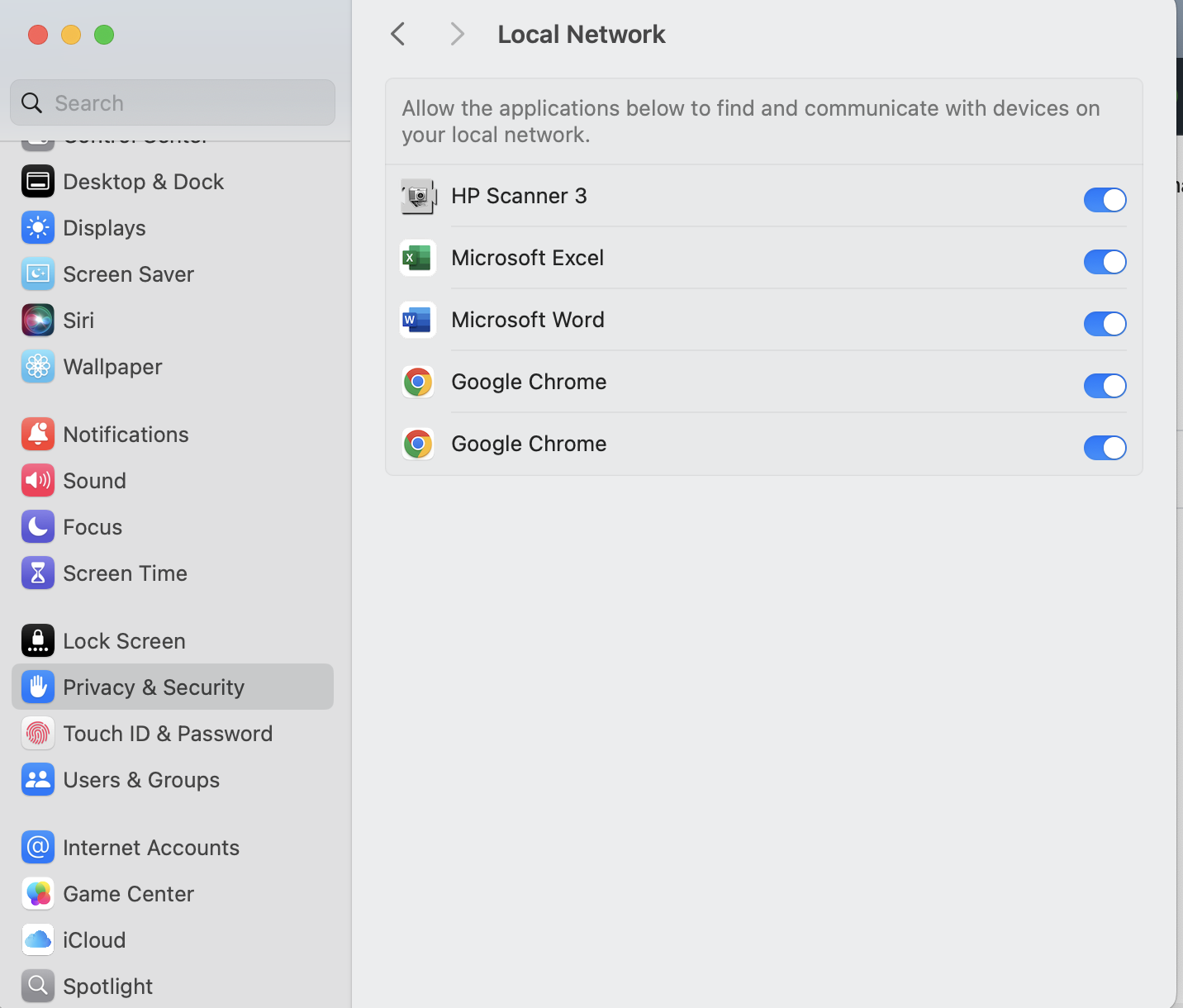This screenshot has height=1008, width=1183.
Task: Open Touch ID fingerprint icon
Action: [x=38, y=734]
